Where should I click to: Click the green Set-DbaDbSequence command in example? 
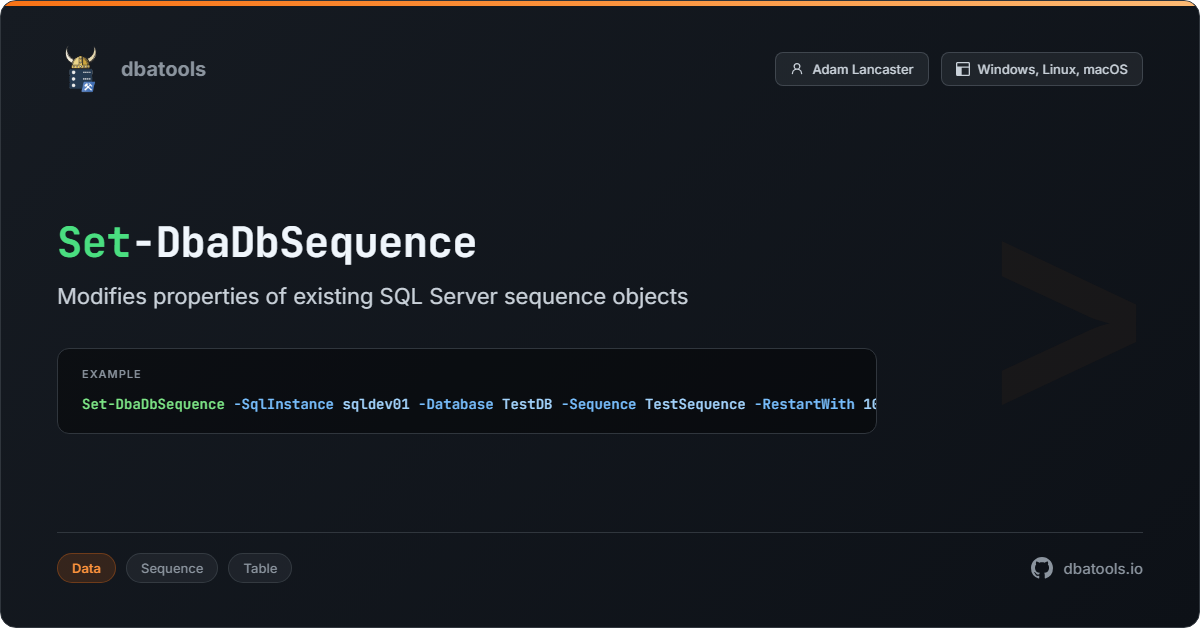pos(153,404)
